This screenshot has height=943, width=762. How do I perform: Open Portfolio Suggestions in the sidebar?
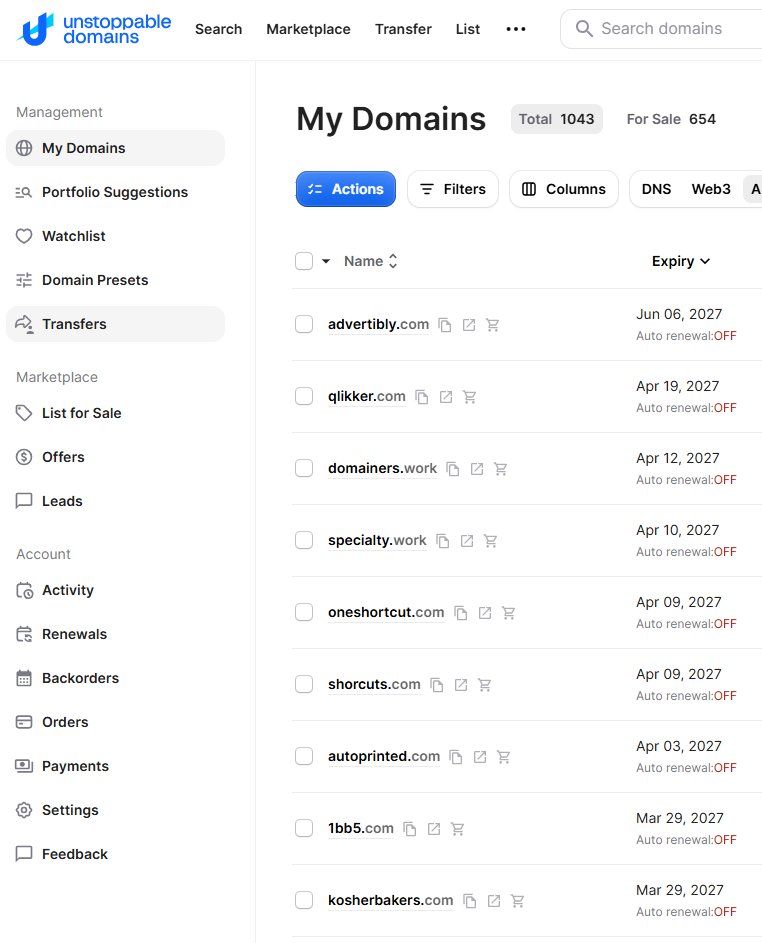[x=115, y=192]
